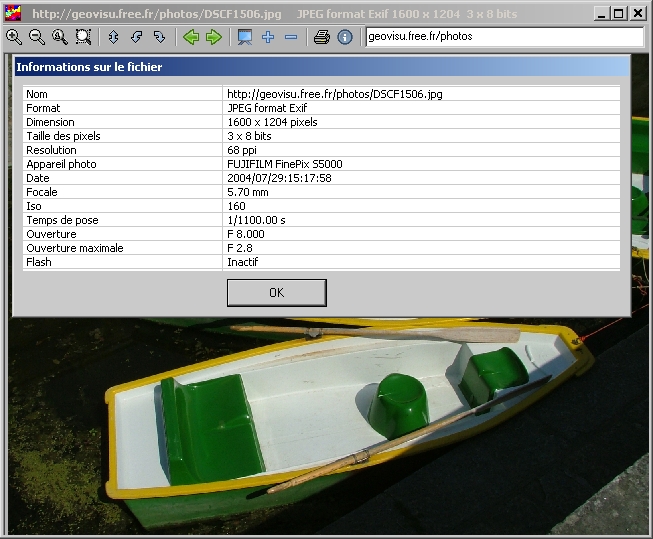This screenshot has height=539, width=653.
Task: Rotate image clockwise with the right curved arrow
Action: (160, 37)
